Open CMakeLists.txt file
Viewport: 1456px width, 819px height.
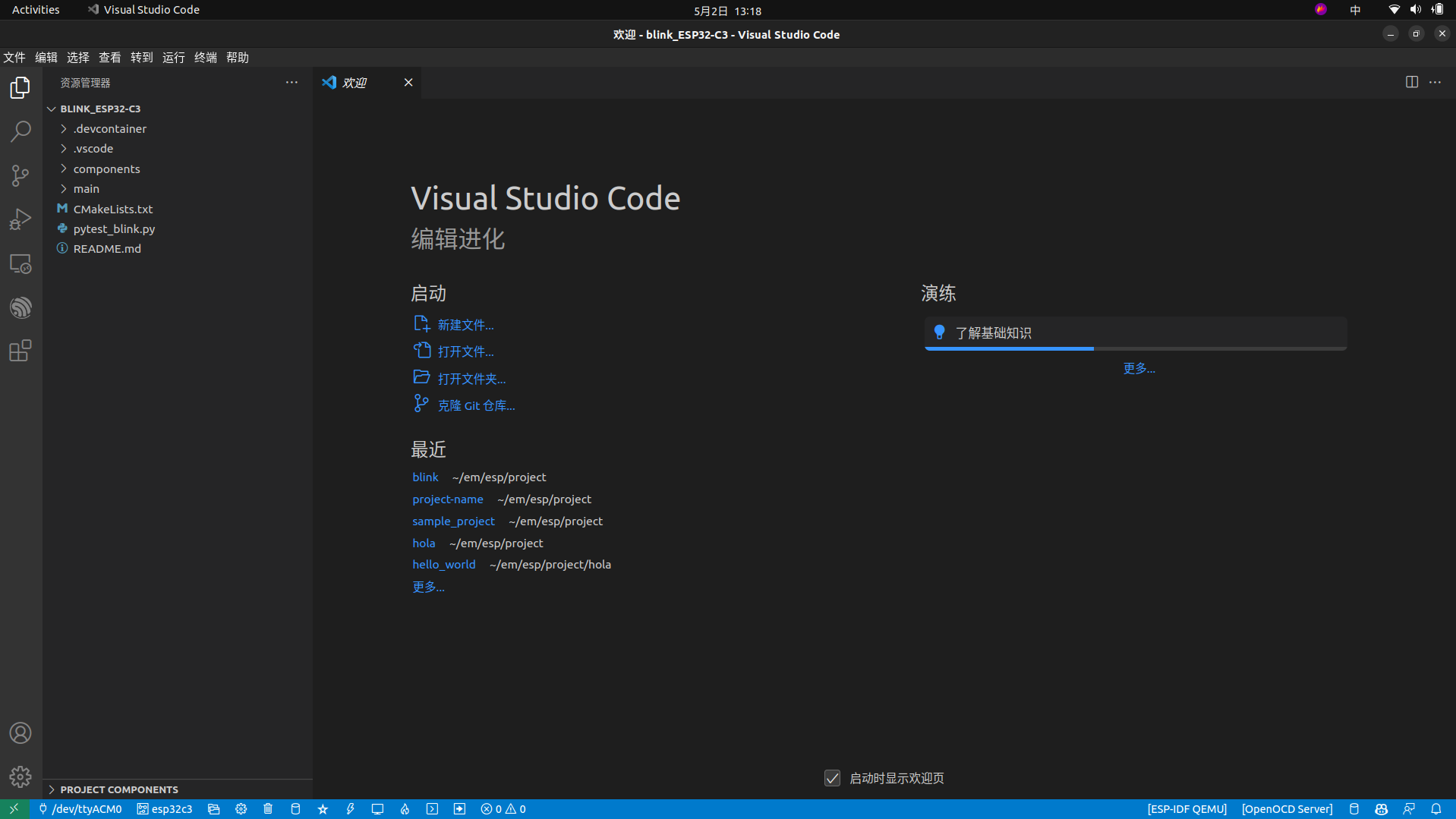point(178,209)
